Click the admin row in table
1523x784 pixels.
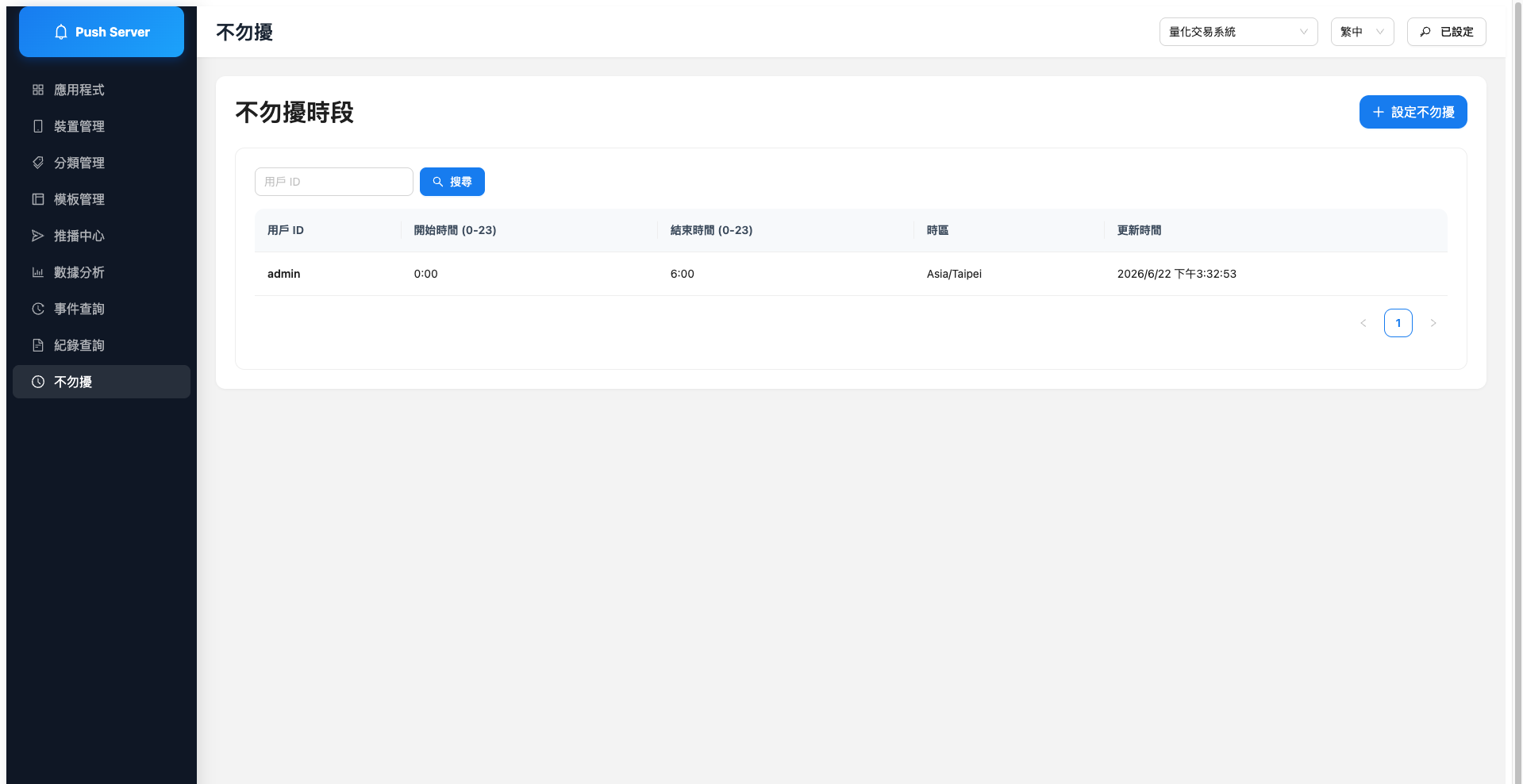pyautogui.click(x=851, y=274)
